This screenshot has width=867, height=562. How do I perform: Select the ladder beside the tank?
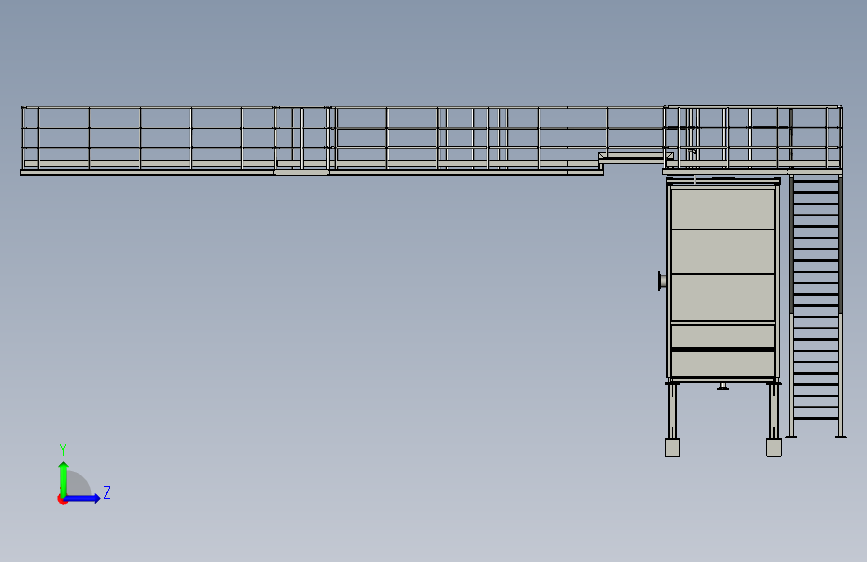tap(816, 306)
